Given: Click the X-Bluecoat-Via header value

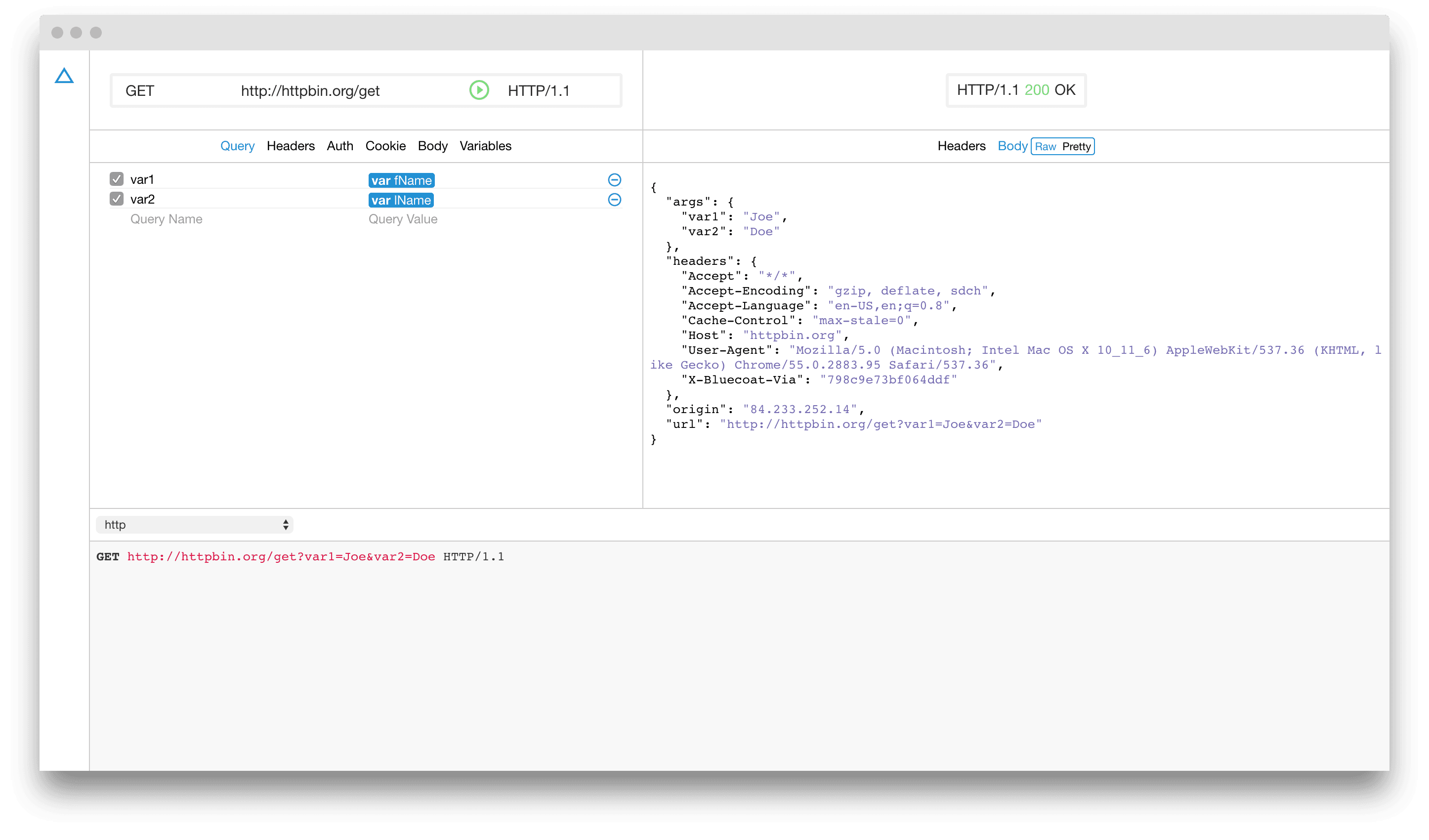Looking at the screenshot, I should tap(888, 379).
